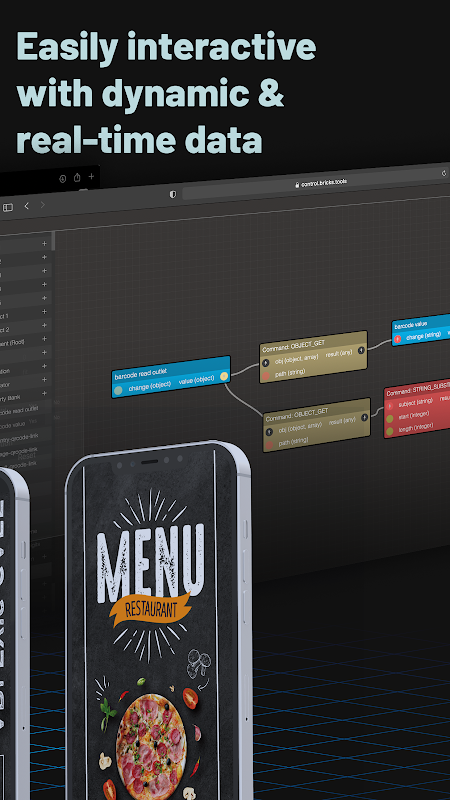Click the privacy shield icon beside address bar
Viewport: 450px width, 800px height.
(x=173, y=194)
